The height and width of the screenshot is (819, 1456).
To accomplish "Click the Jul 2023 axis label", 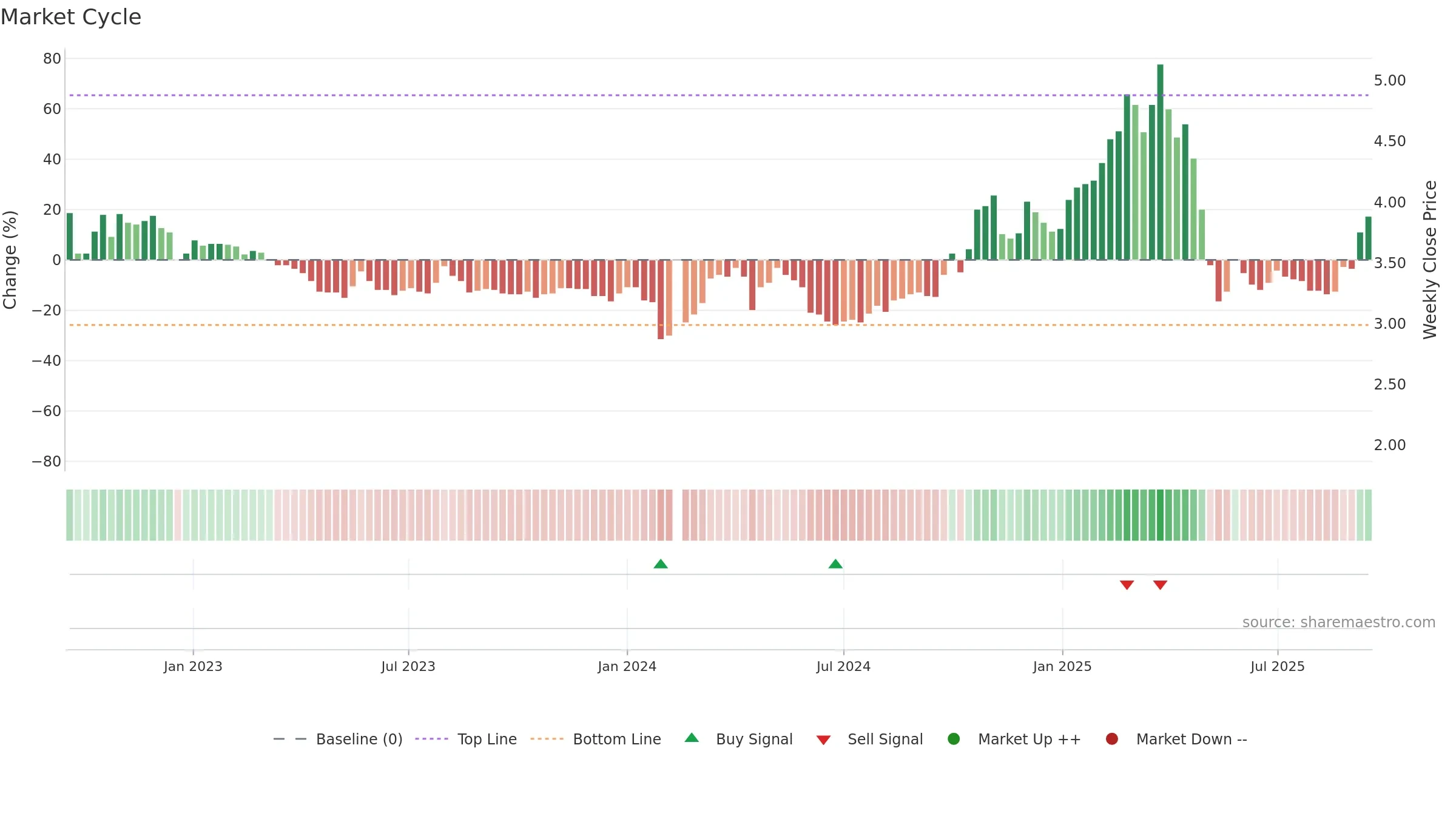I will [x=408, y=667].
